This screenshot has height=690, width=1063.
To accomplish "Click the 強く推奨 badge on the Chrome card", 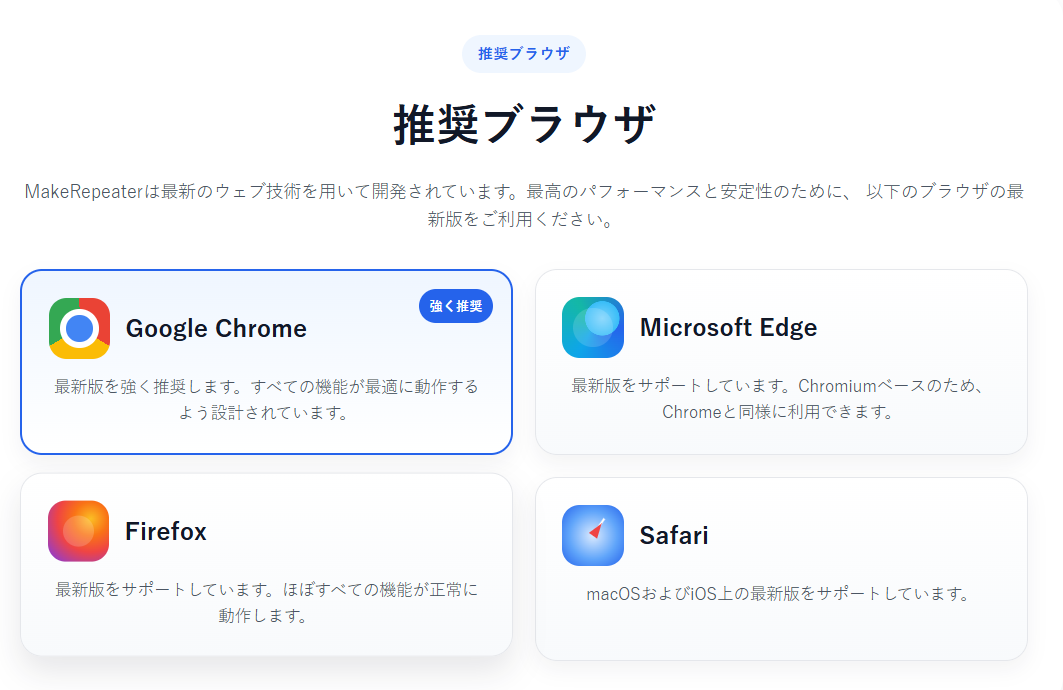I will [x=455, y=306].
